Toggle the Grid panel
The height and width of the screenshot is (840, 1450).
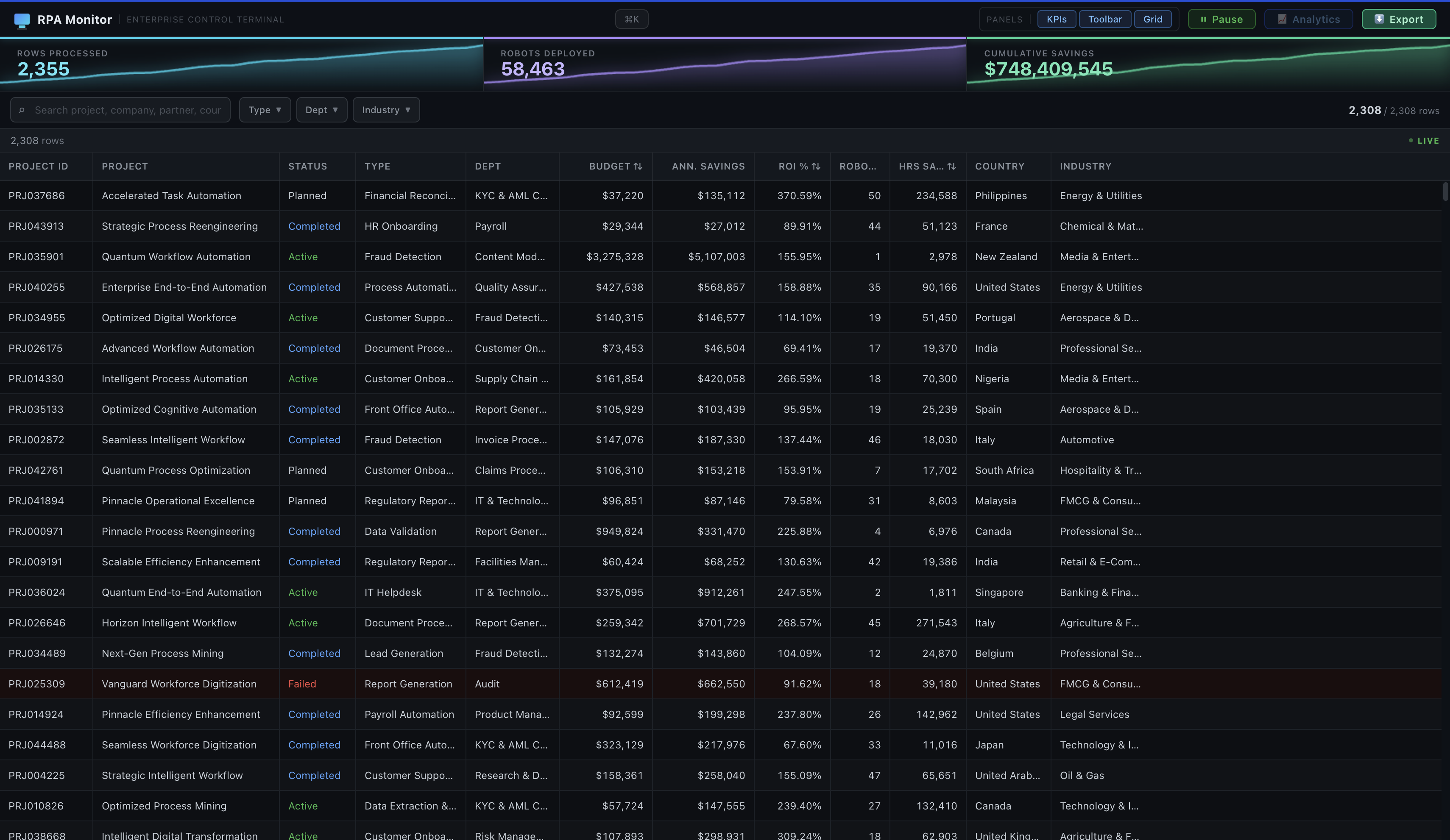pyautogui.click(x=1152, y=19)
